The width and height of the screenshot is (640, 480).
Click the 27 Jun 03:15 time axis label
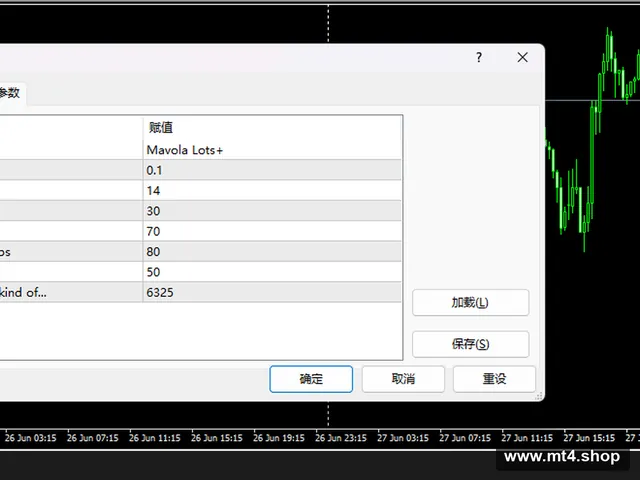click(403, 438)
